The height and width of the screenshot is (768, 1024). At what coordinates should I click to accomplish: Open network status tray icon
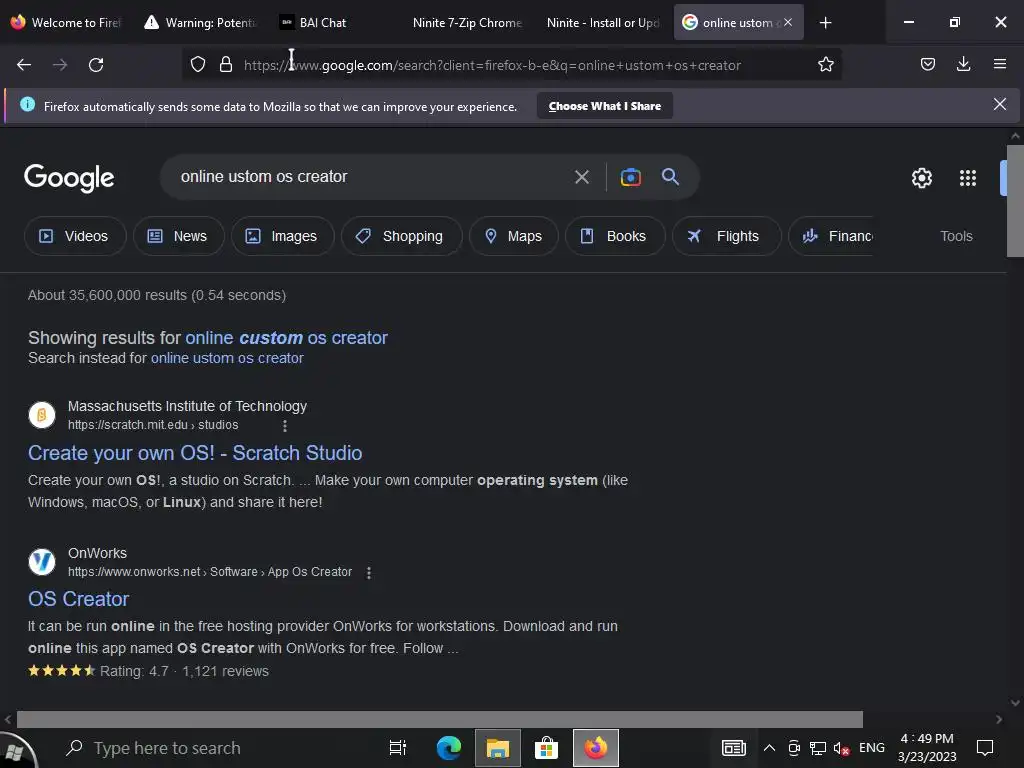tap(817, 748)
